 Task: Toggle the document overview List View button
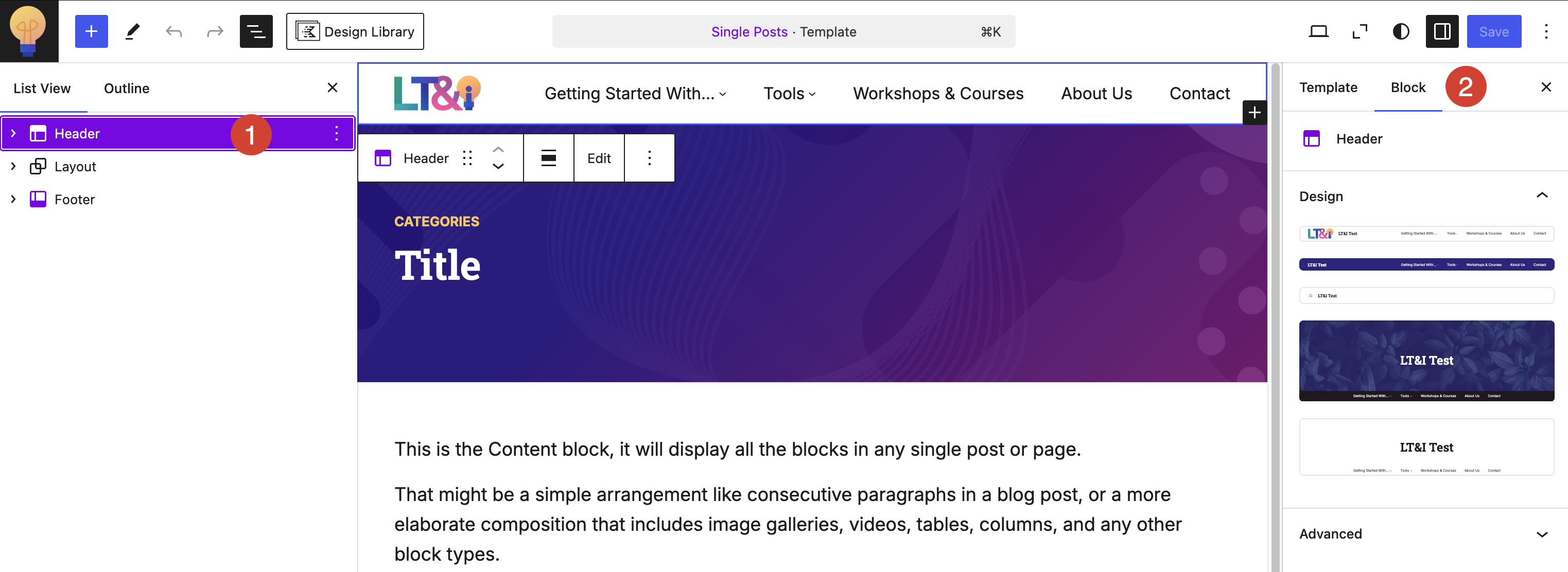coord(256,32)
